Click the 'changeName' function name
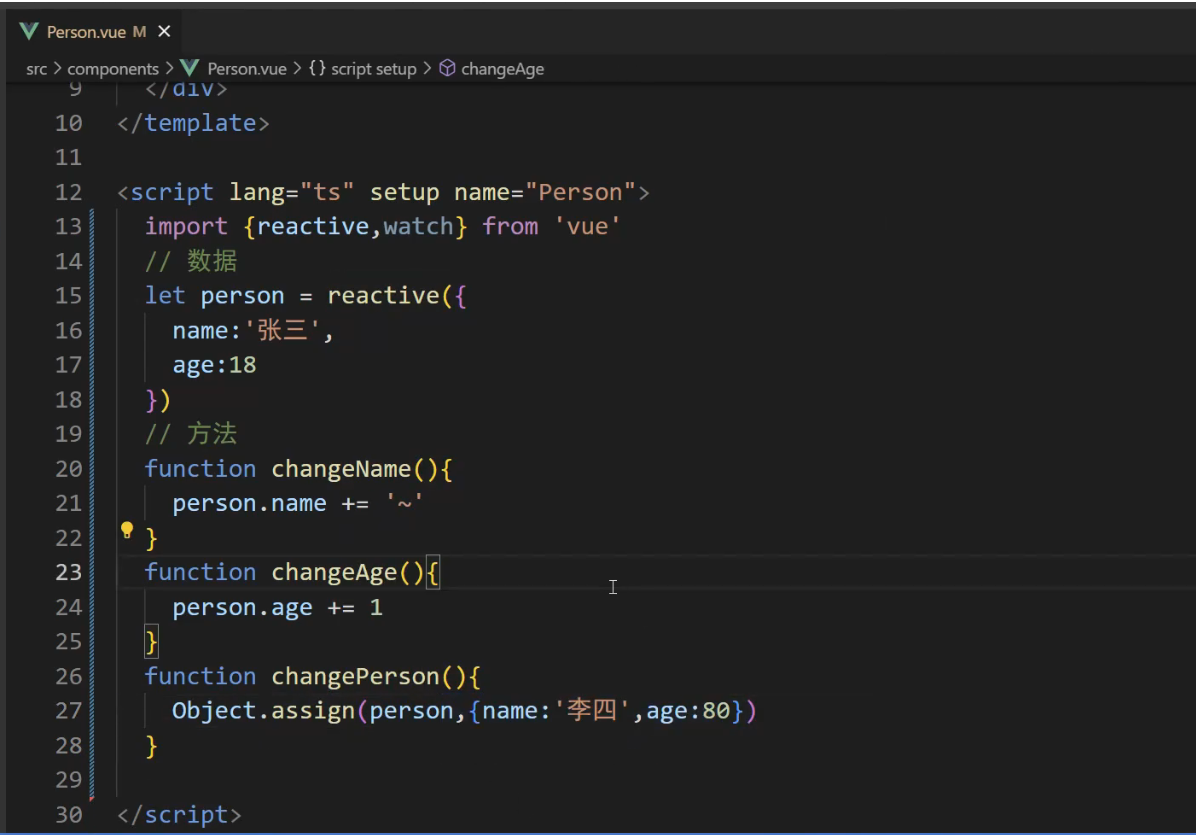This screenshot has height=835, width=1196. [x=342, y=469]
